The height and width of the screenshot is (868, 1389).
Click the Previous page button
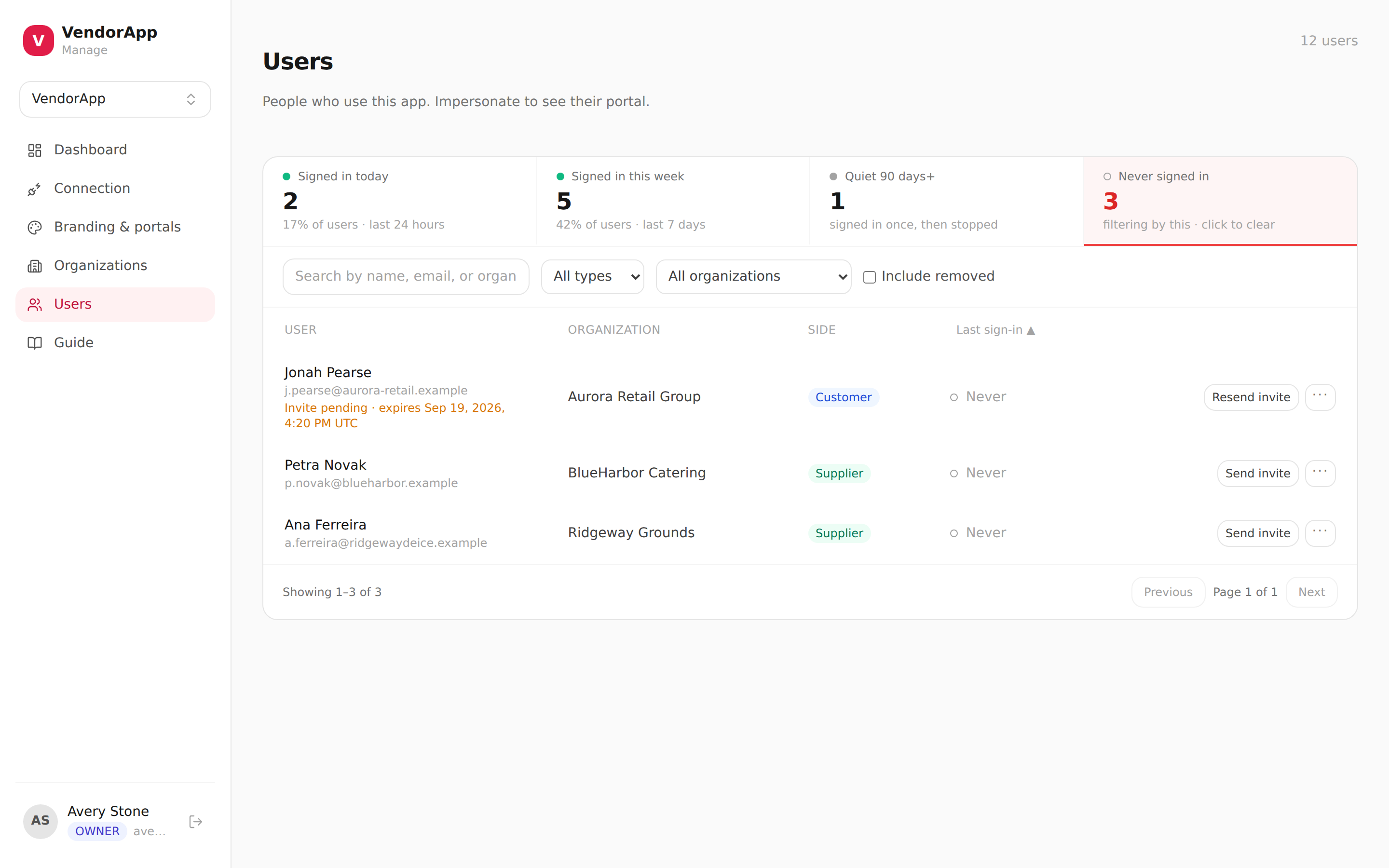(x=1168, y=592)
